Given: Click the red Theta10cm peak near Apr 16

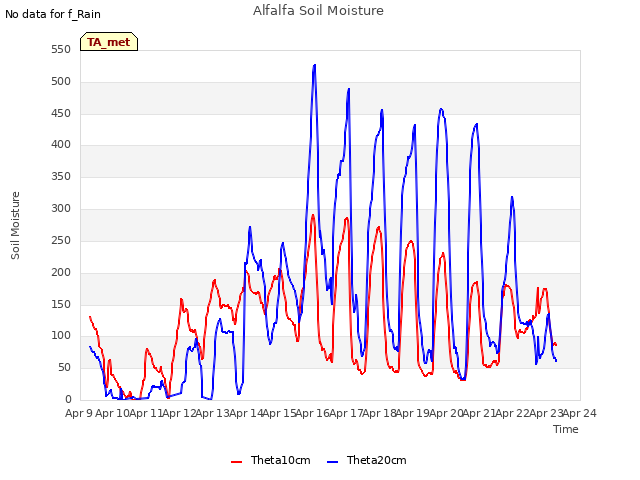Looking at the screenshot, I should pyautogui.click(x=313, y=215).
